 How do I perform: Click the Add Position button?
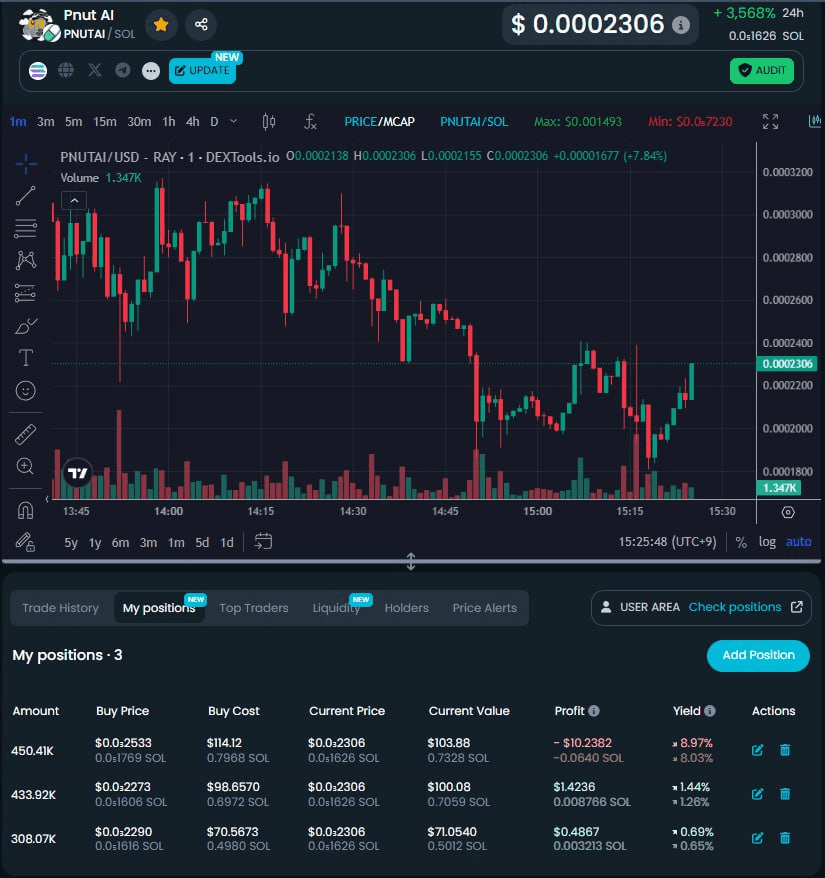pyautogui.click(x=758, y=656)
